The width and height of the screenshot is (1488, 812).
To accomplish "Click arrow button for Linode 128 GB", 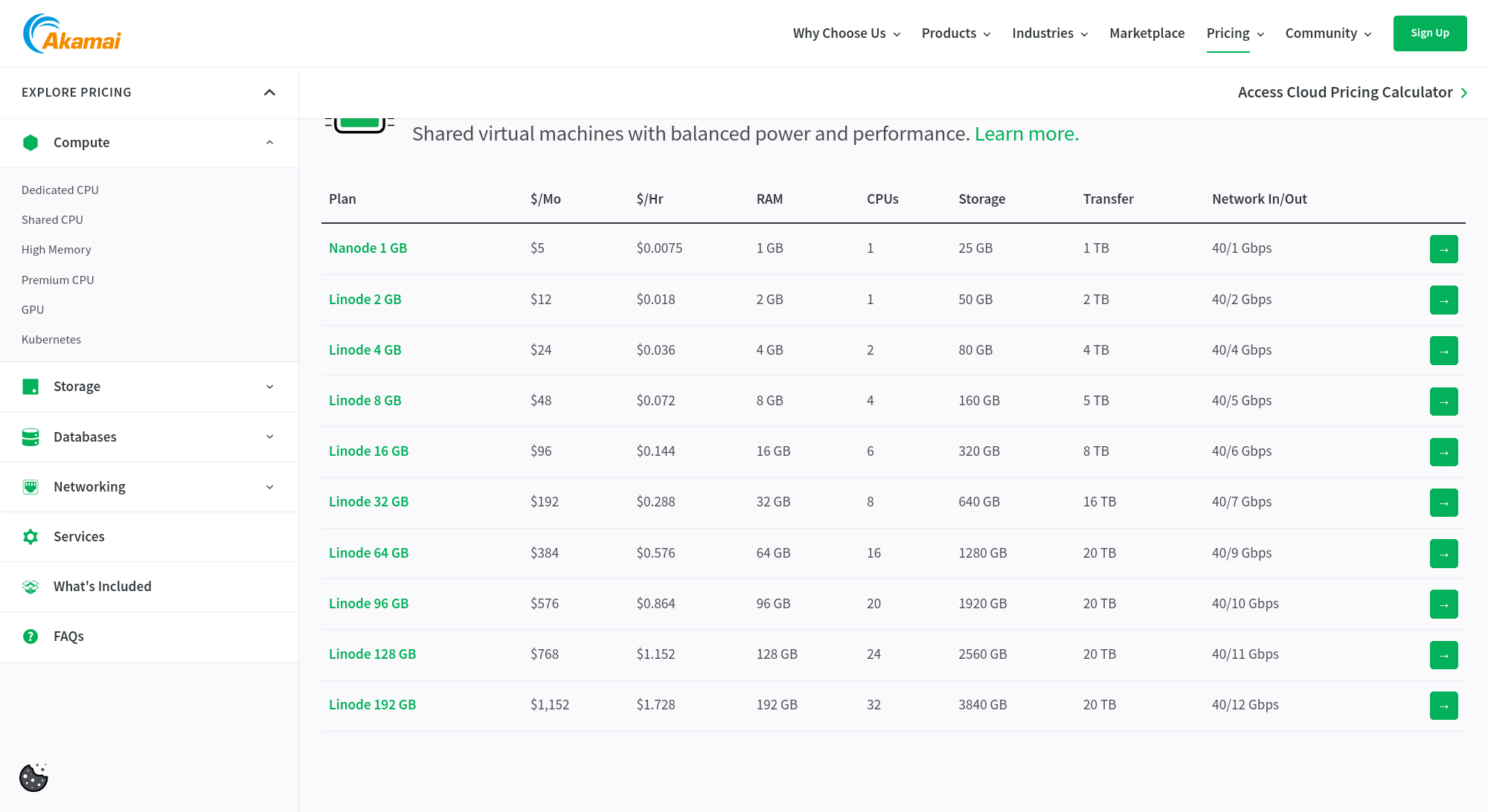I will (1443, 655).
